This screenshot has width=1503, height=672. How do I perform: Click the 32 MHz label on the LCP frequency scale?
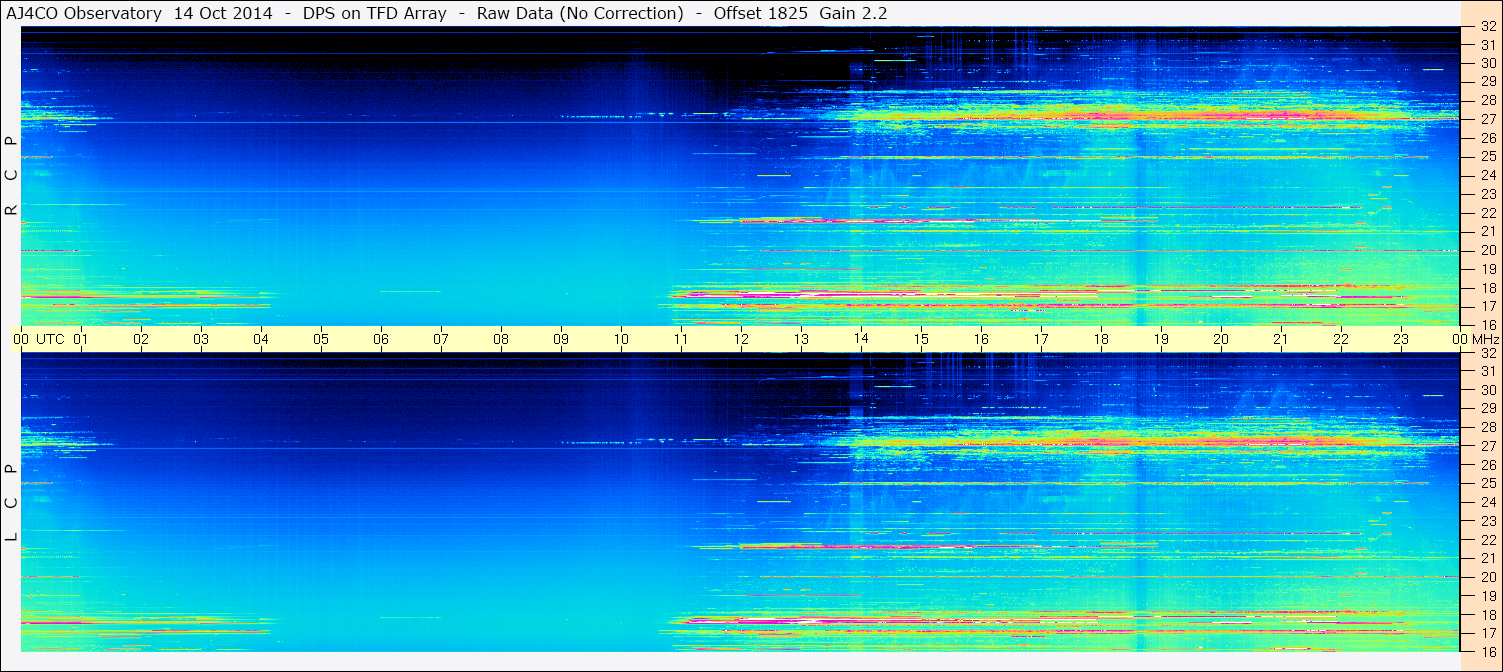pos(1488,353)
